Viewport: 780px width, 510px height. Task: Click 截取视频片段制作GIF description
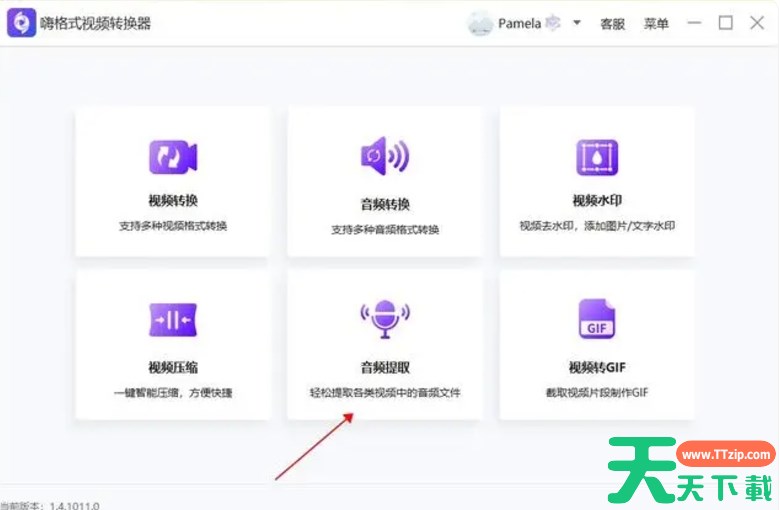[597, 393]
